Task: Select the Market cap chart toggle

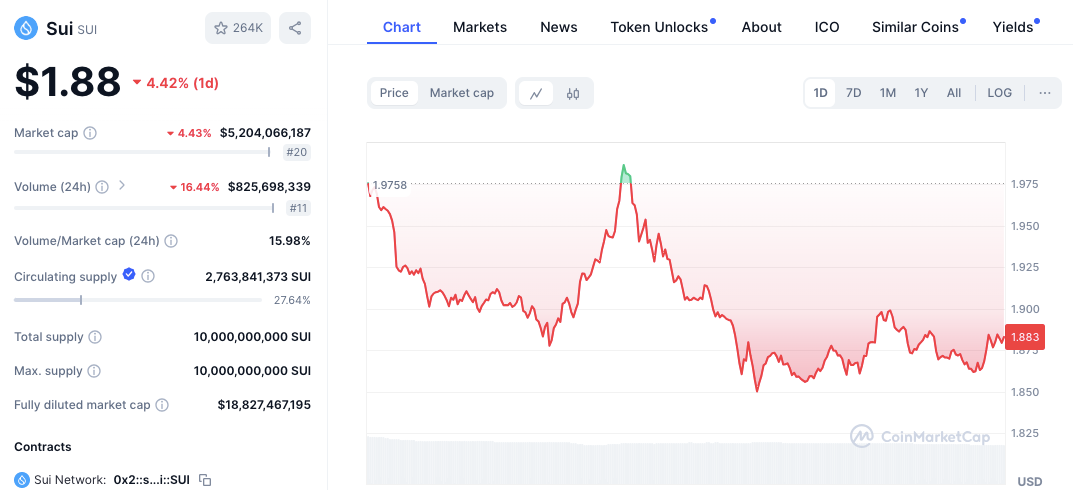Action: click(x=461, y=93)
